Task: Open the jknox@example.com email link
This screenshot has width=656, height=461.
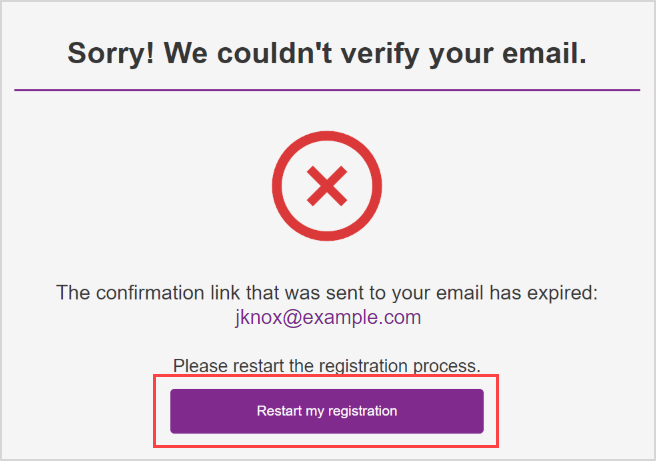Action: point(327,318)
